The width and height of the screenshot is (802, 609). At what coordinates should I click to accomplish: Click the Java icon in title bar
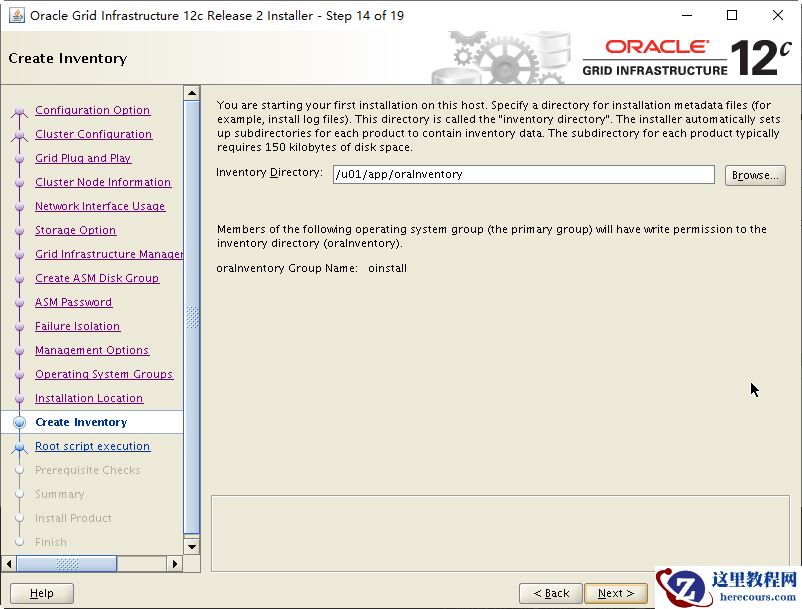tap(16, 16)
